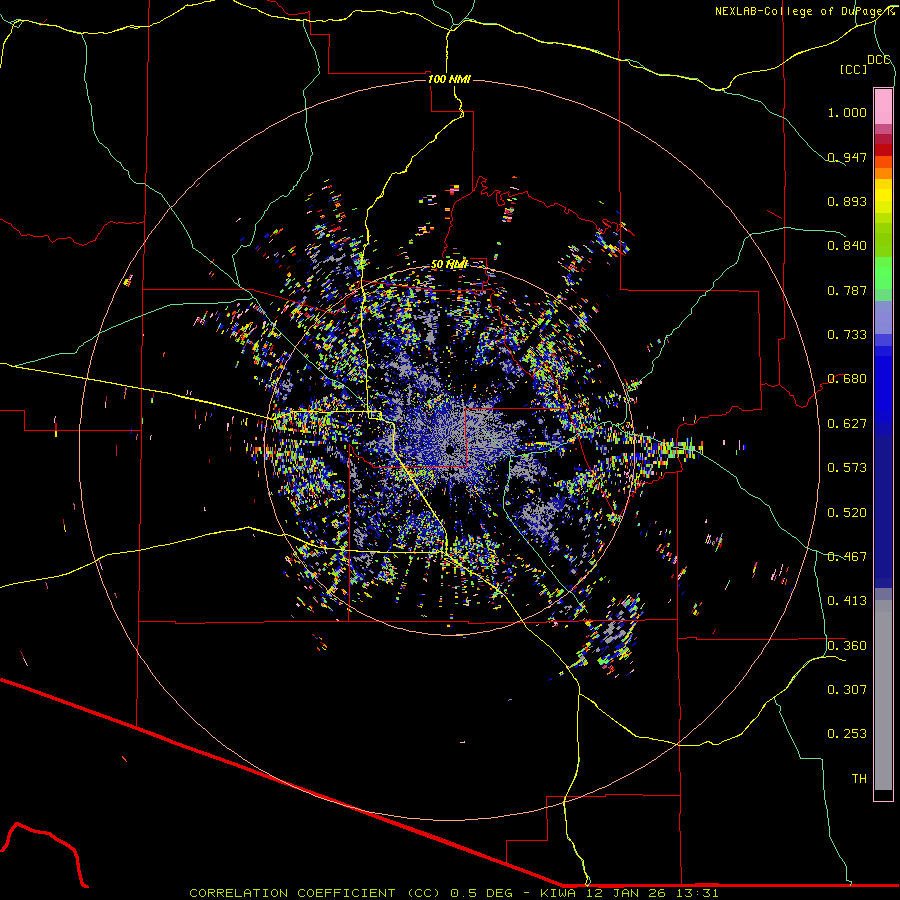This screenshot has height=900, width=900.
Task: Click the 0.680 color scale value
Action: click(x=847, y=379)
